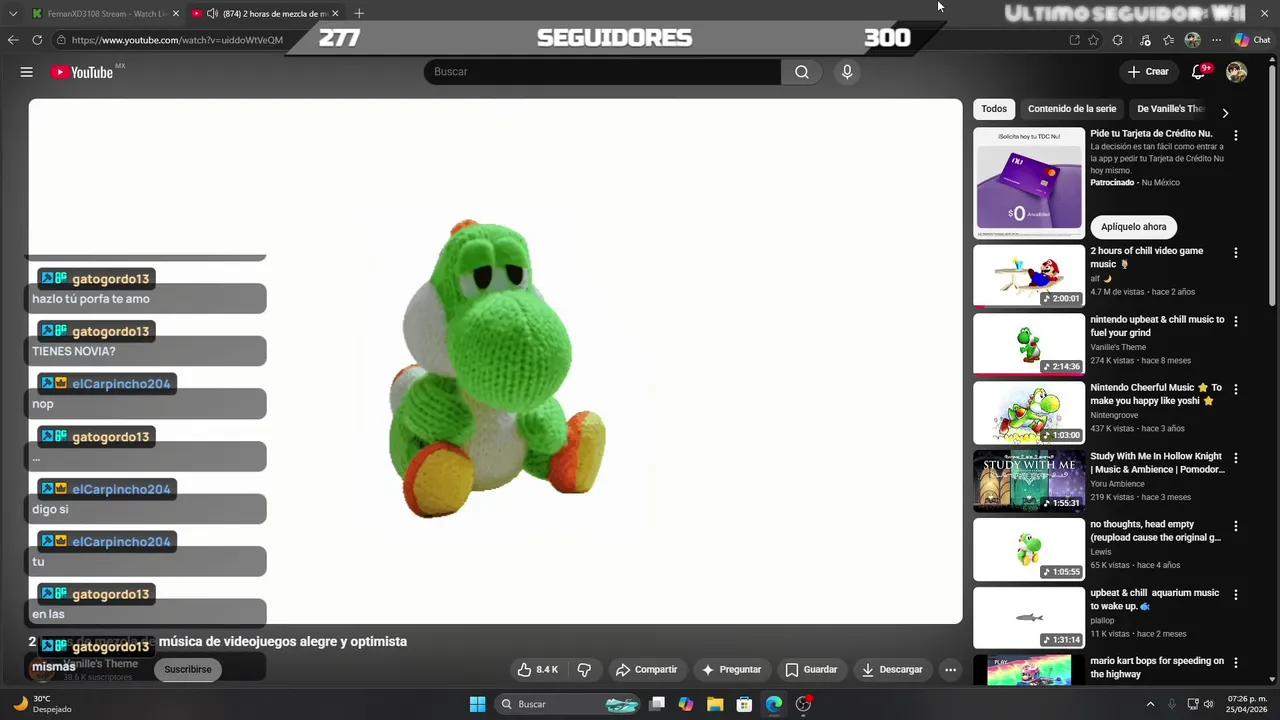Screen dimensions: 1280x720
Task: Click the Preguntar button
Action: tap(731, 670)
